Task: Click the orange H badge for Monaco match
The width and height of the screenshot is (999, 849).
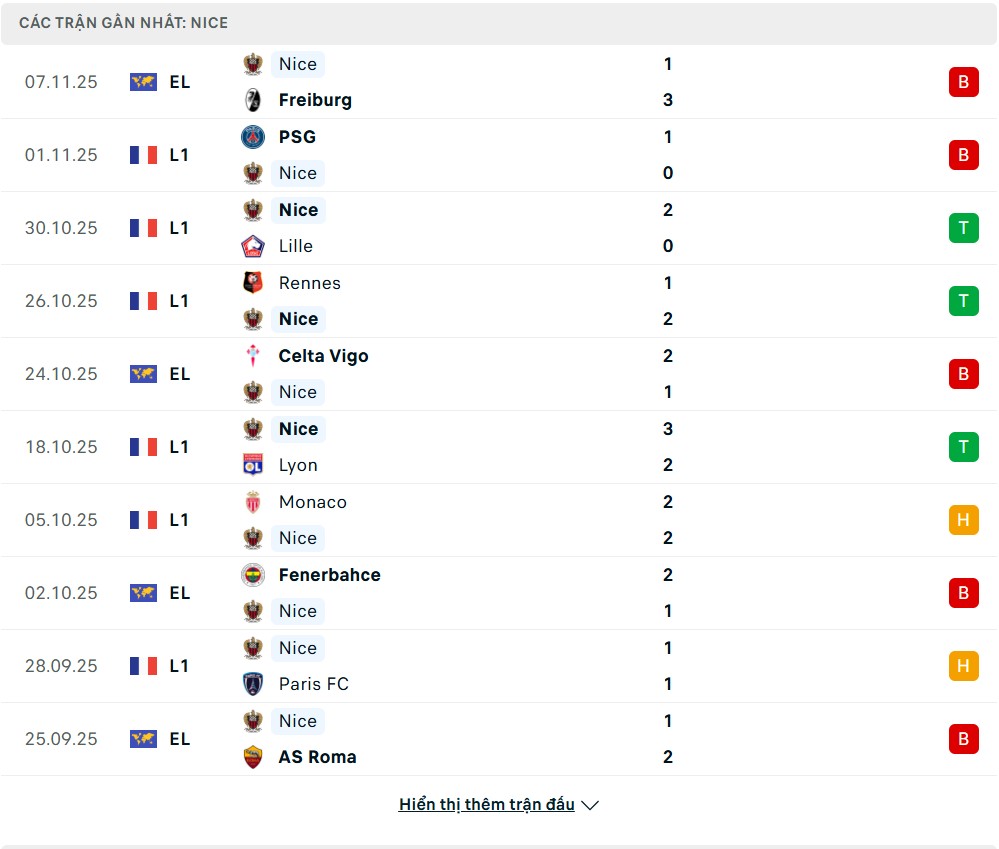Action: tap(963, 520)
